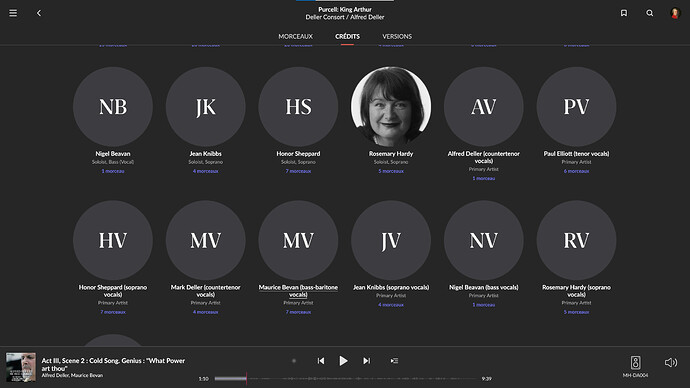Open Rosemary Hardy soprano vocals RV avatar
This screenshot has height=388, width=690.
[576, 240]
